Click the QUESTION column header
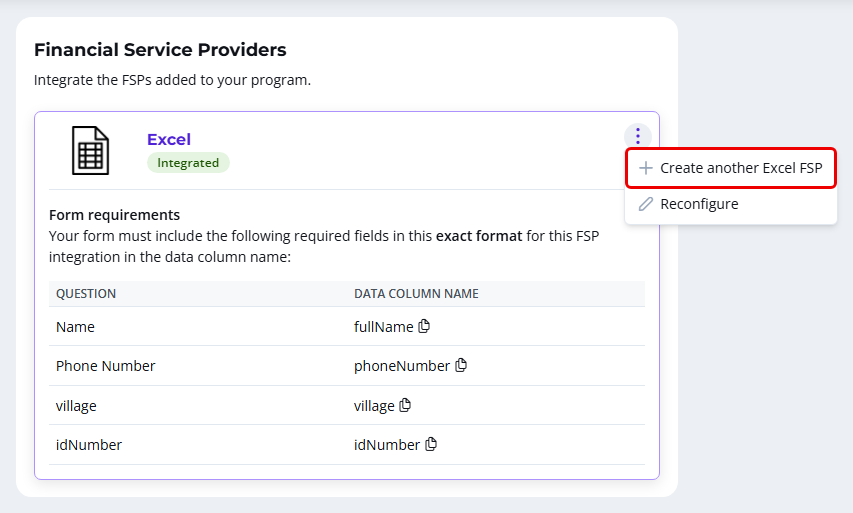Screen dimensions: 853x513 pos(86,294)
